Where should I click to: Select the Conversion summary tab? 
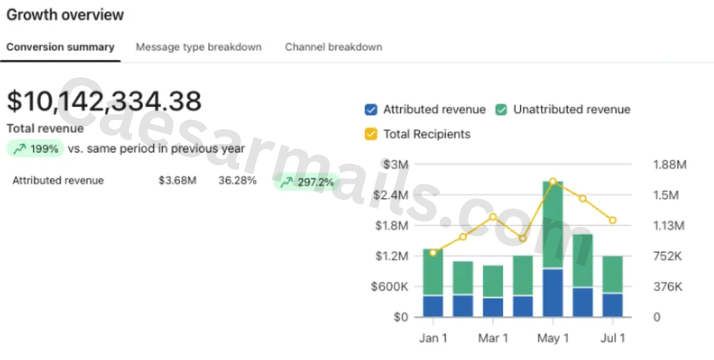[x=60, y=47]
